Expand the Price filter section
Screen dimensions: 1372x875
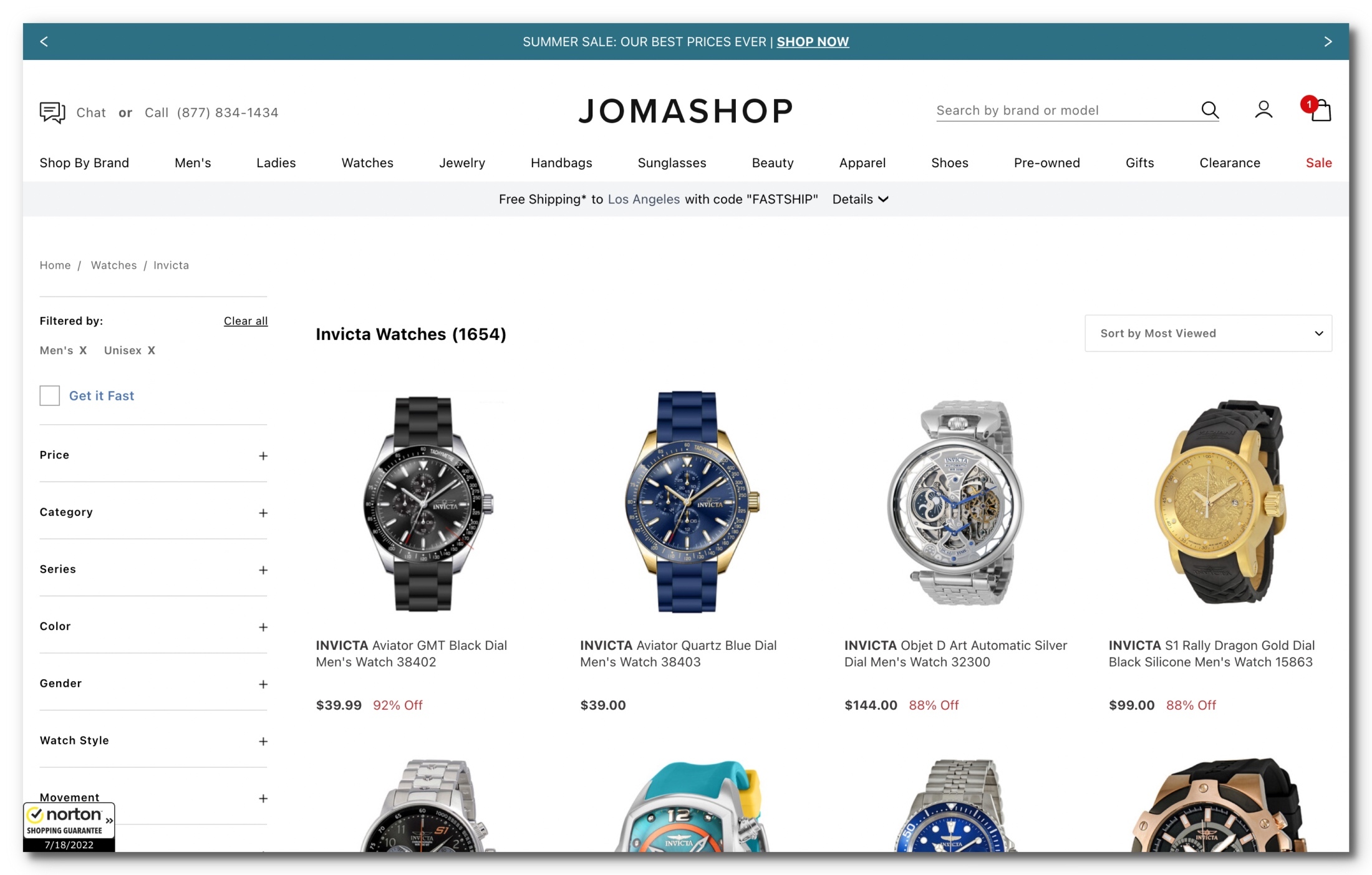(x=153, y=455)
